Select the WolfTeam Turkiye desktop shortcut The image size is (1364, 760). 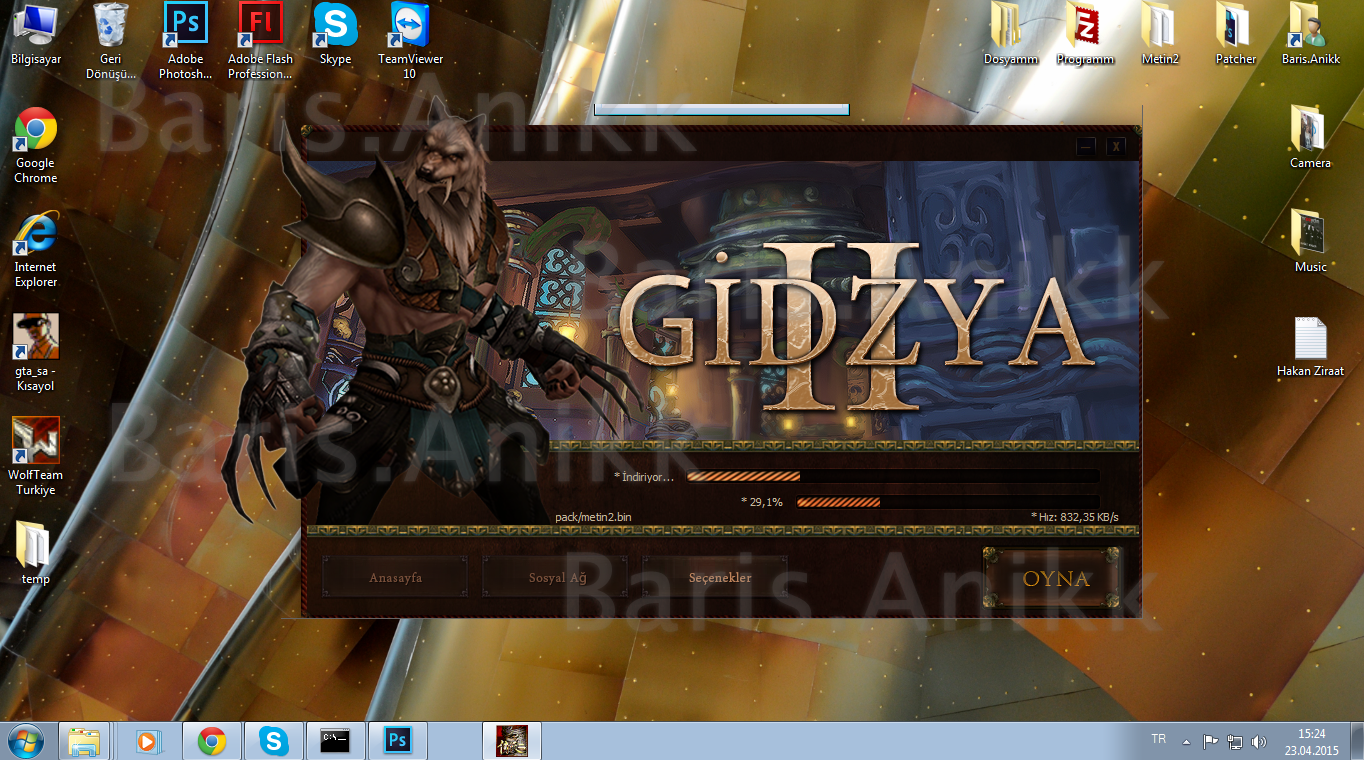pos(35,457)
